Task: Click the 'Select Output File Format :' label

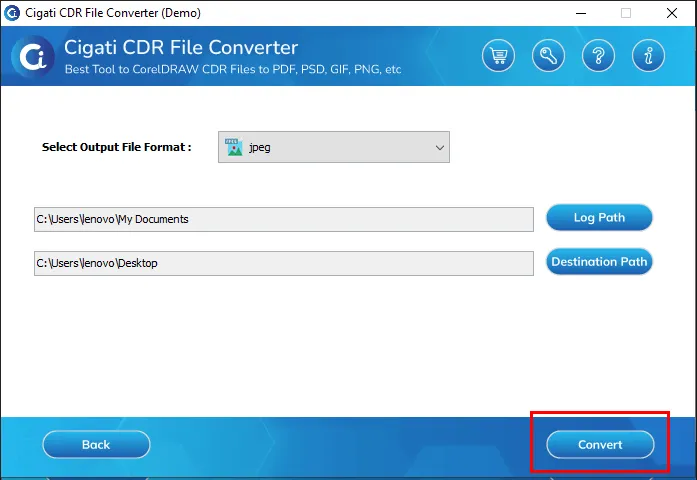Action: tap(116, 147)
